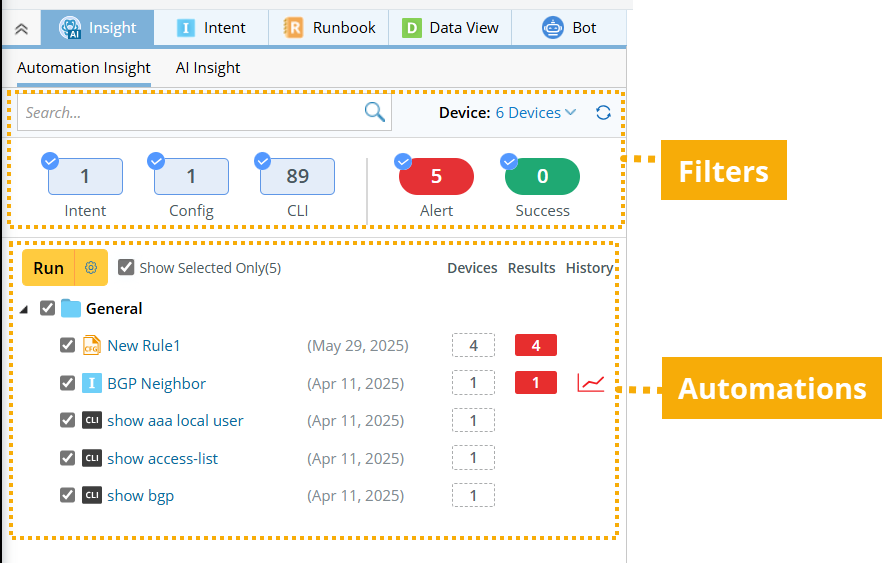This screenshot has height=563, width=882.
Task: Click devices count for show access-list
Action: (473, 458)
